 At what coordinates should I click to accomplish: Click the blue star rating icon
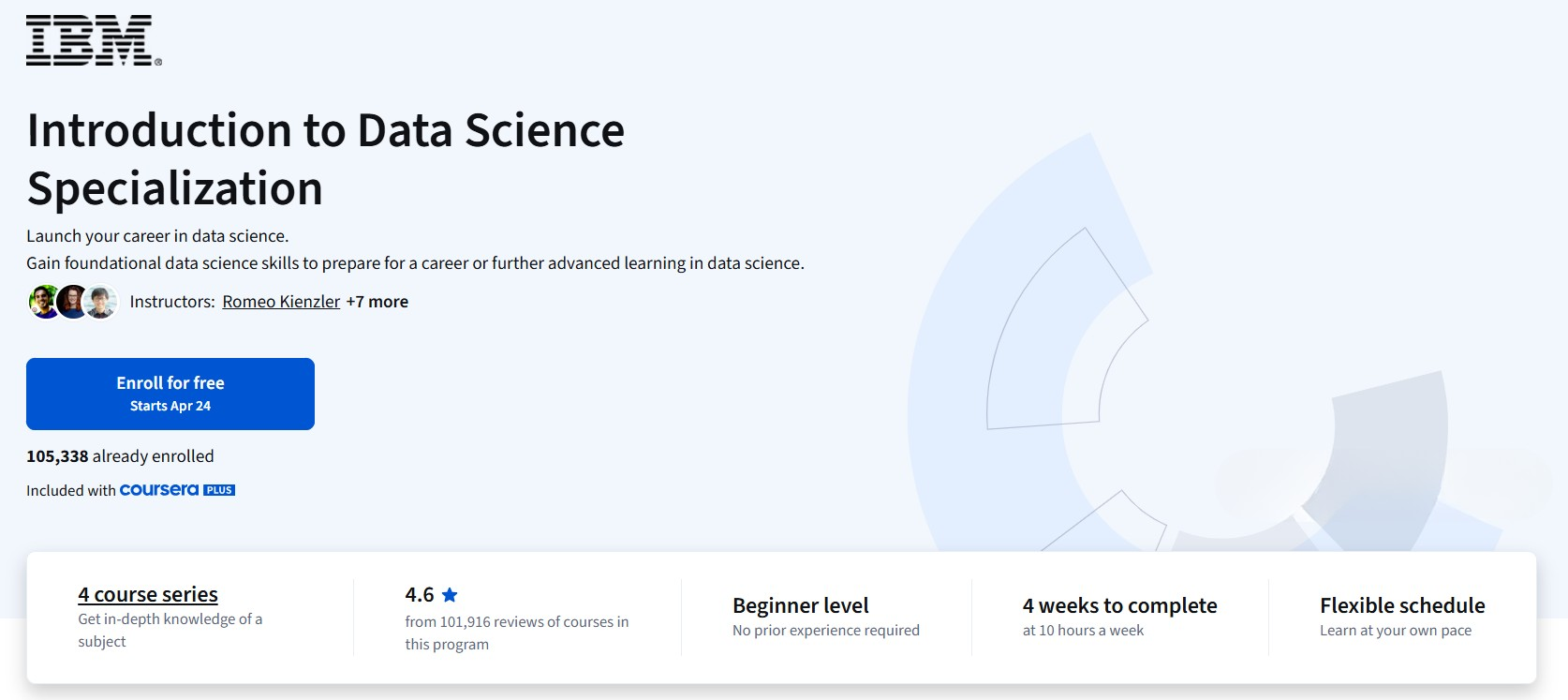click(451, 593)
